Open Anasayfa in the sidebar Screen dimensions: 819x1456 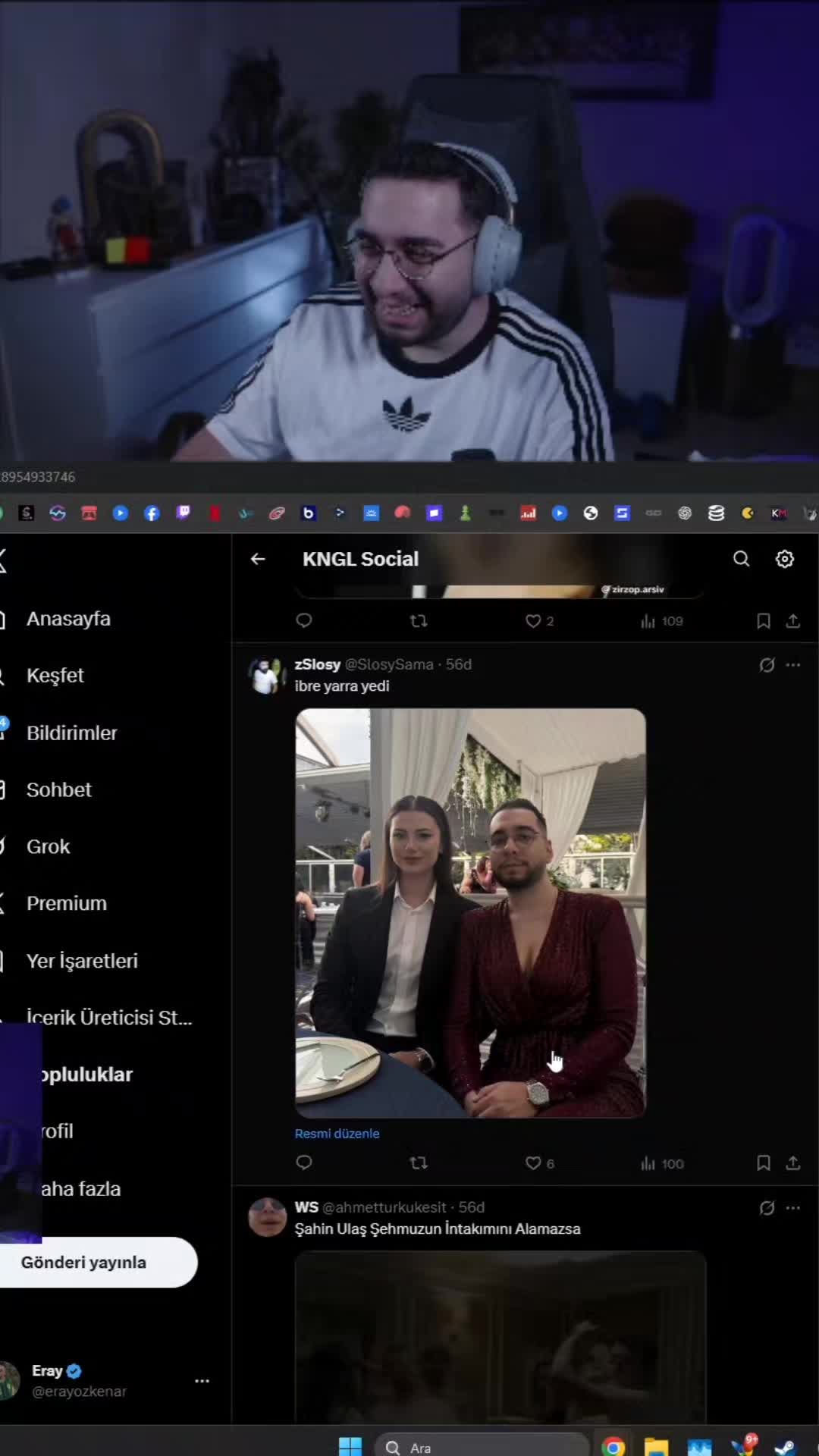pos(68,619)
